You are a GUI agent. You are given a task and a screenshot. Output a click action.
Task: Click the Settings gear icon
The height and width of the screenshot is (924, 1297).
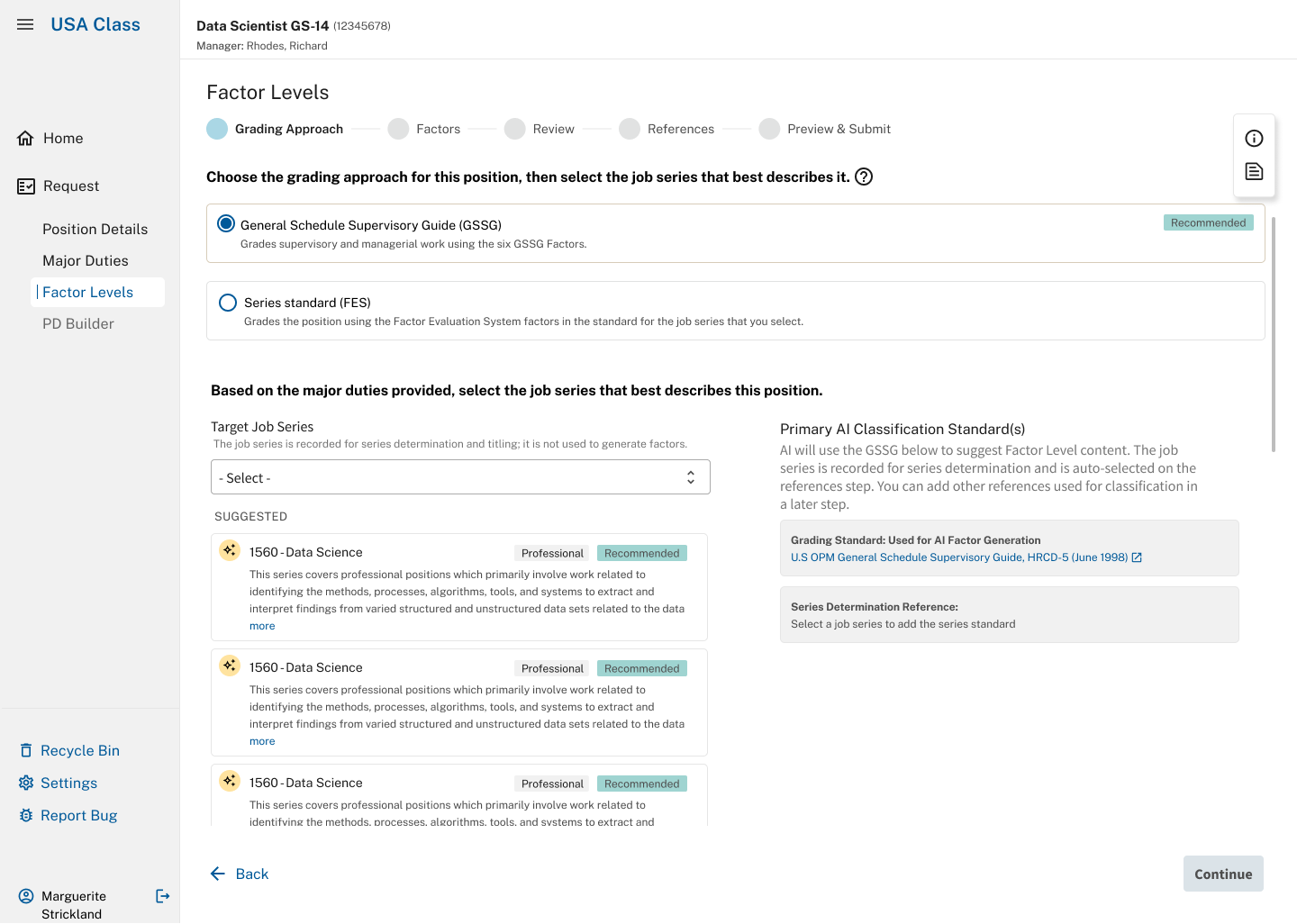coord(26,783)
